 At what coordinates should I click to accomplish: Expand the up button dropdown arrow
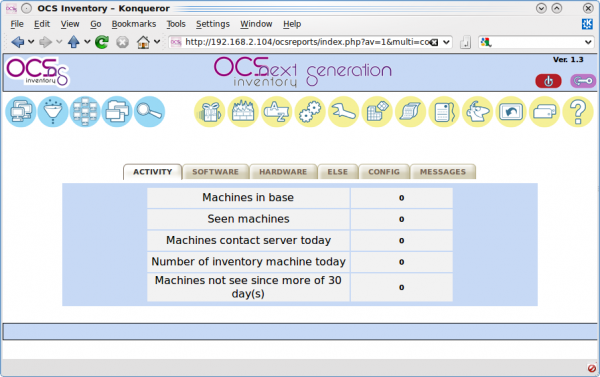click(87, 41)
